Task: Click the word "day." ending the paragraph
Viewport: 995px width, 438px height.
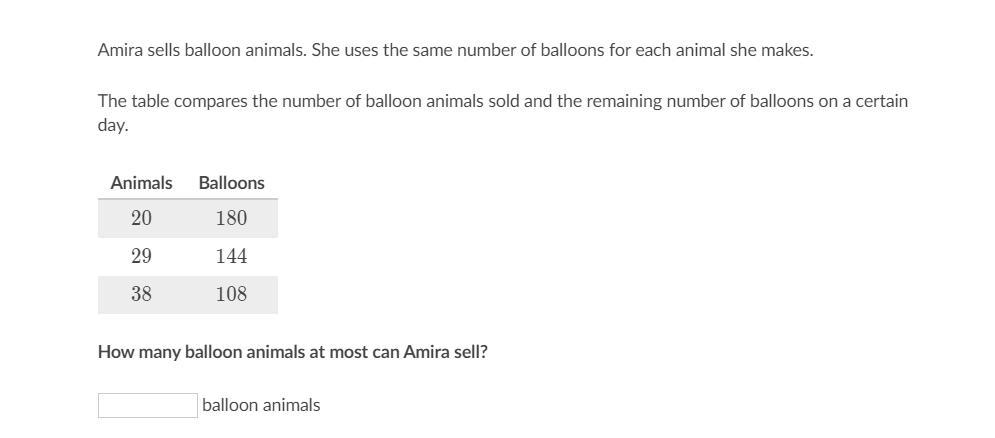Action: coord(113,125)
